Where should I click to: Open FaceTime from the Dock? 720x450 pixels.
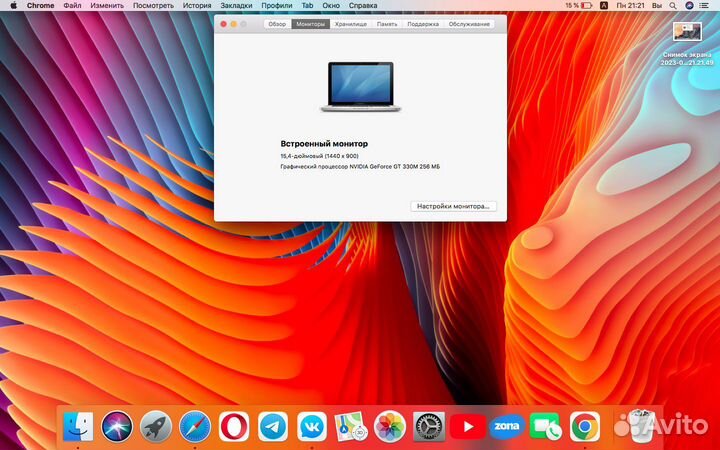[x=546, y=426]
